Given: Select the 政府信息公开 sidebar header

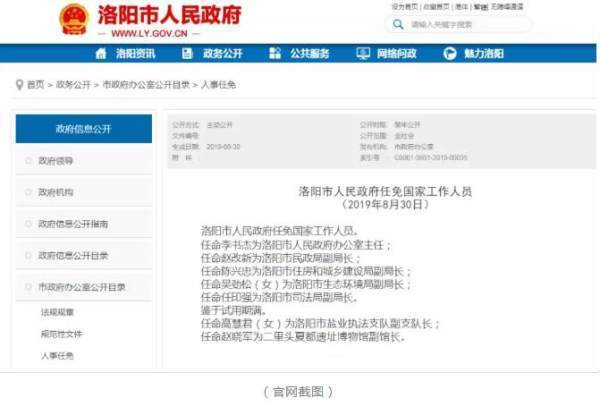Looking at the screenshot, I should click(84, 129).
